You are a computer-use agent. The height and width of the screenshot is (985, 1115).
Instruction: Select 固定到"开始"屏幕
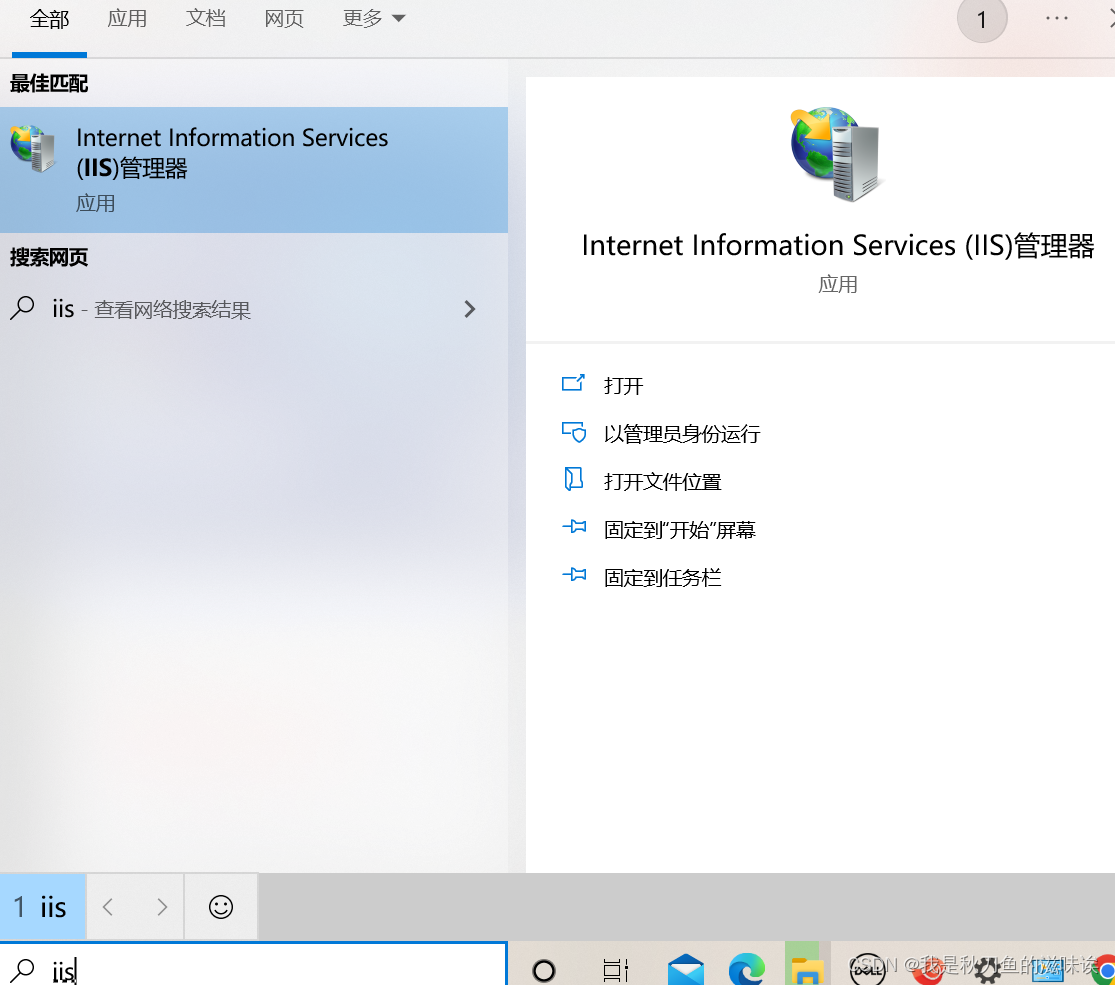(679, 529)
